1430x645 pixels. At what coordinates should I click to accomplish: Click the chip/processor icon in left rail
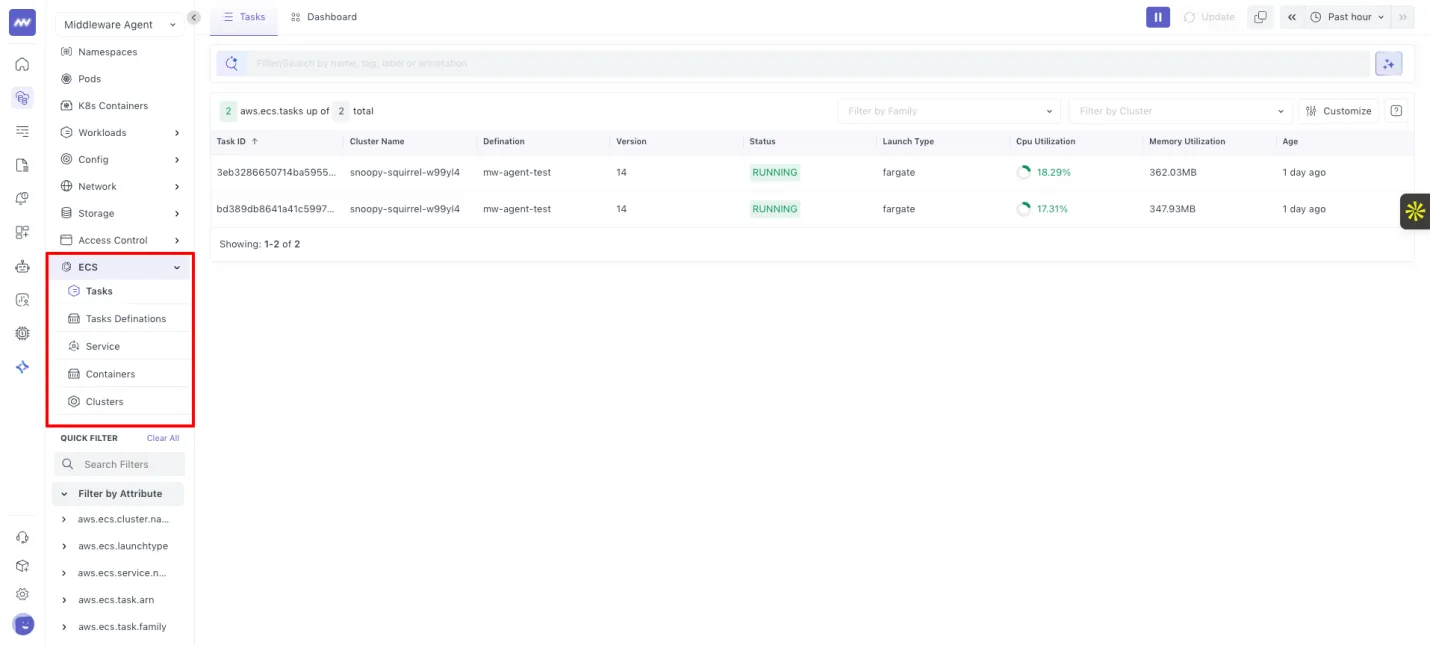22,333
